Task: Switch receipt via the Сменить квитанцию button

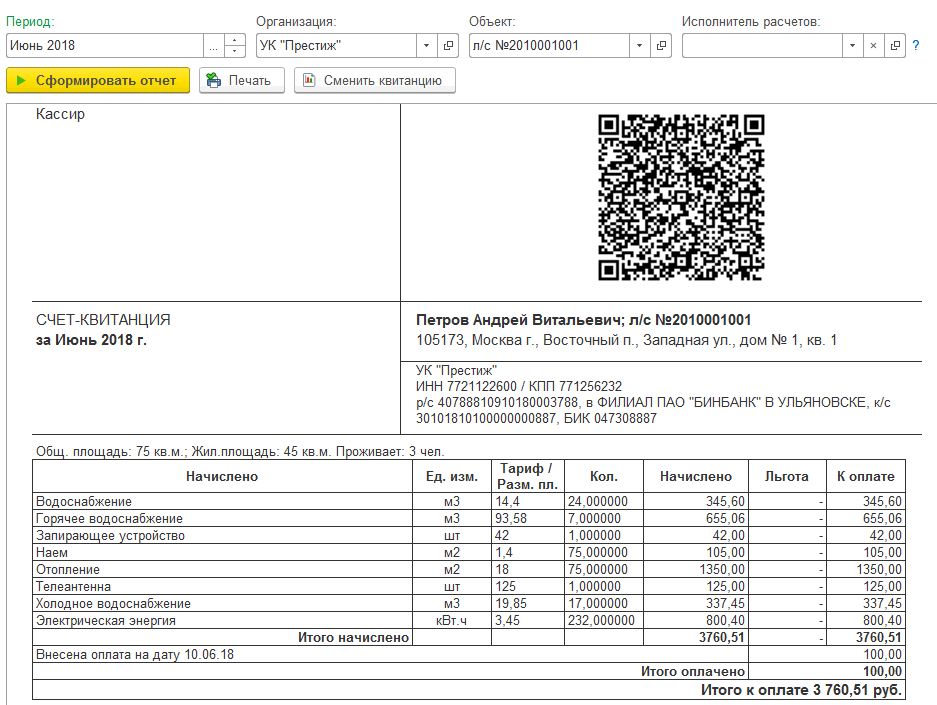Action: pos(375,80)
